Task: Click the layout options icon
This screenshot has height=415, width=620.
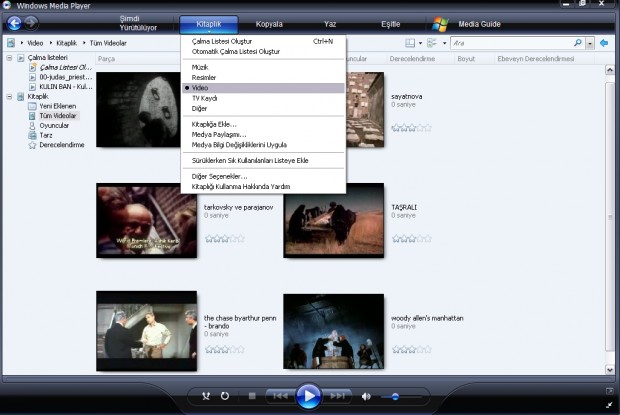Action: click(410, 43)
